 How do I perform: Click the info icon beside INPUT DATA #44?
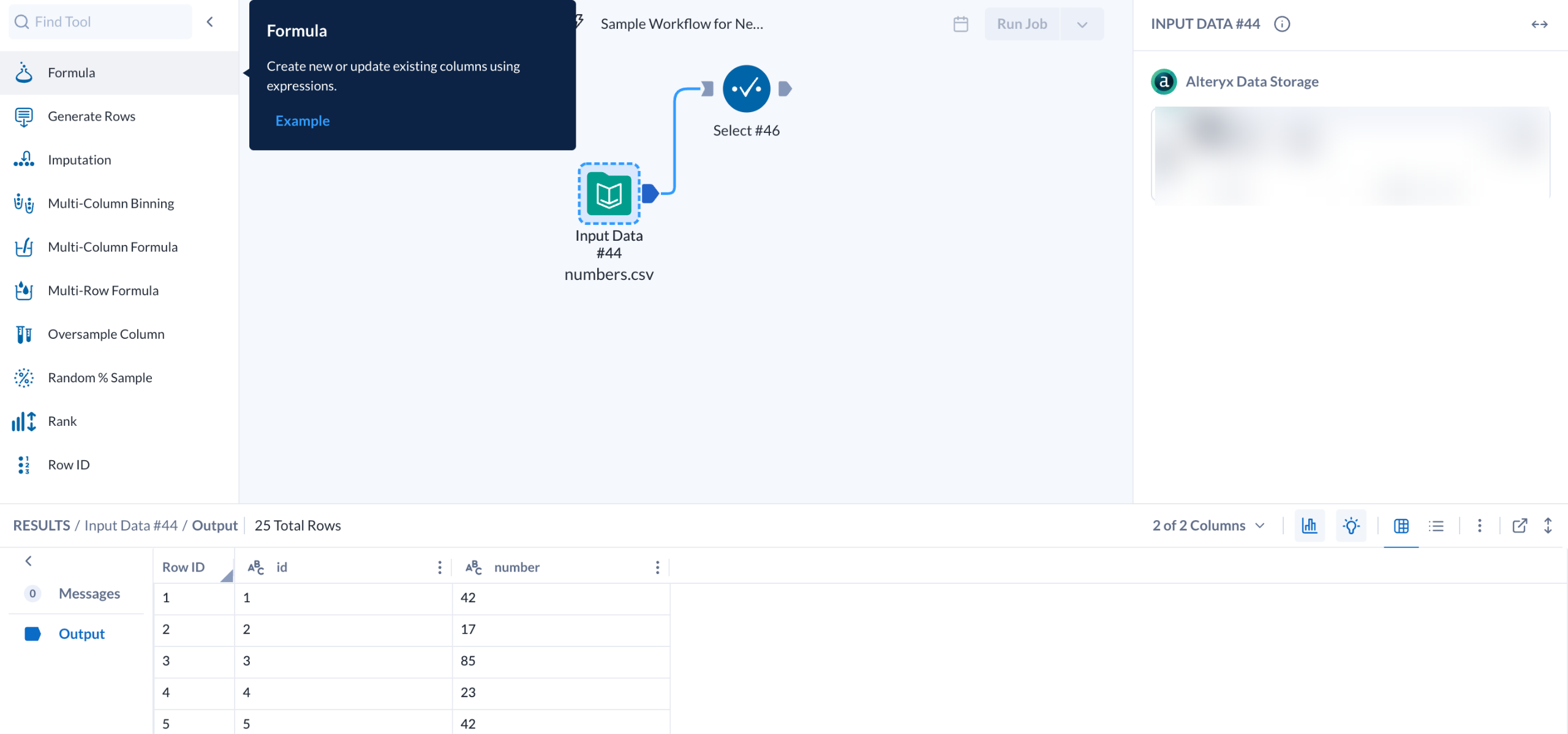(1282, 24)
